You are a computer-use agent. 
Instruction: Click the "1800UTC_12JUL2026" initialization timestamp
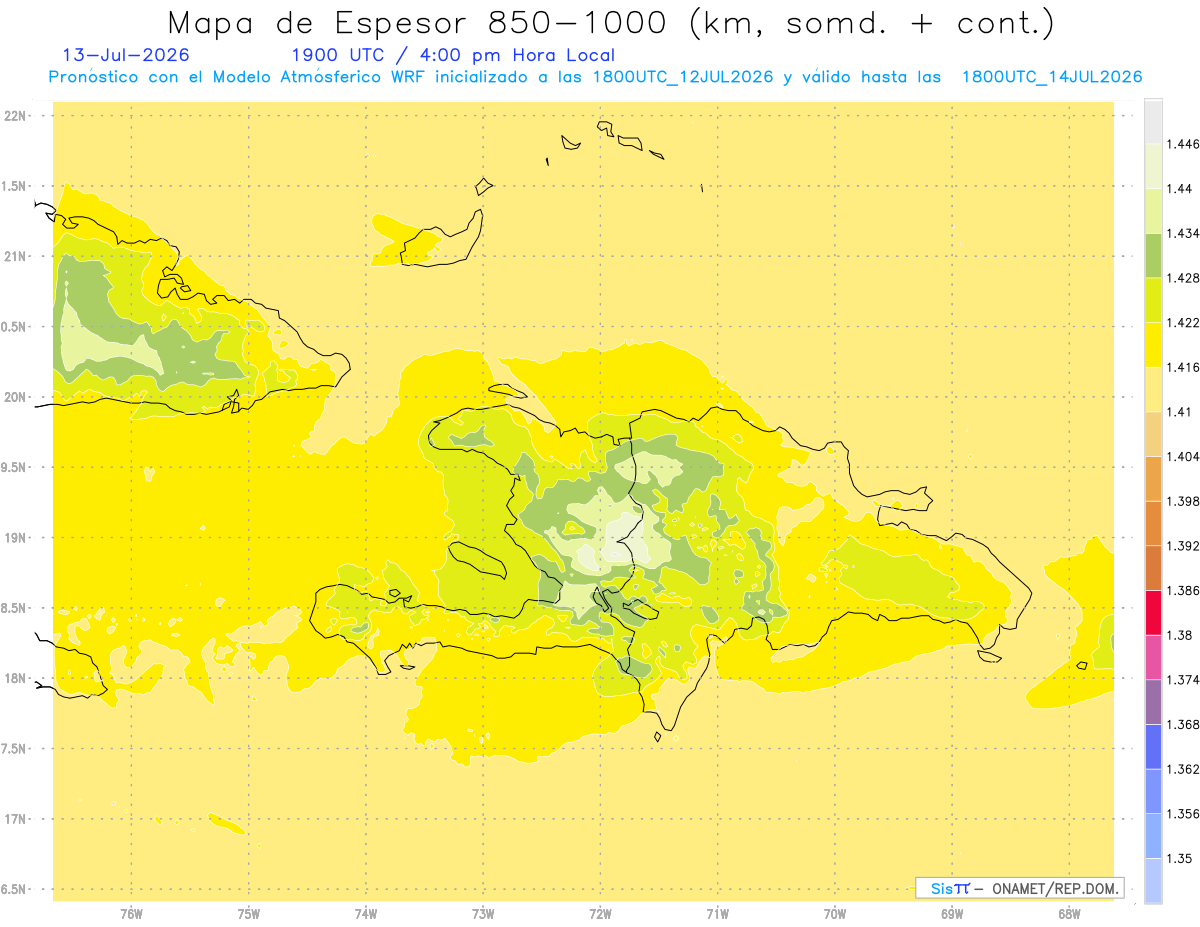coord(683,77)
